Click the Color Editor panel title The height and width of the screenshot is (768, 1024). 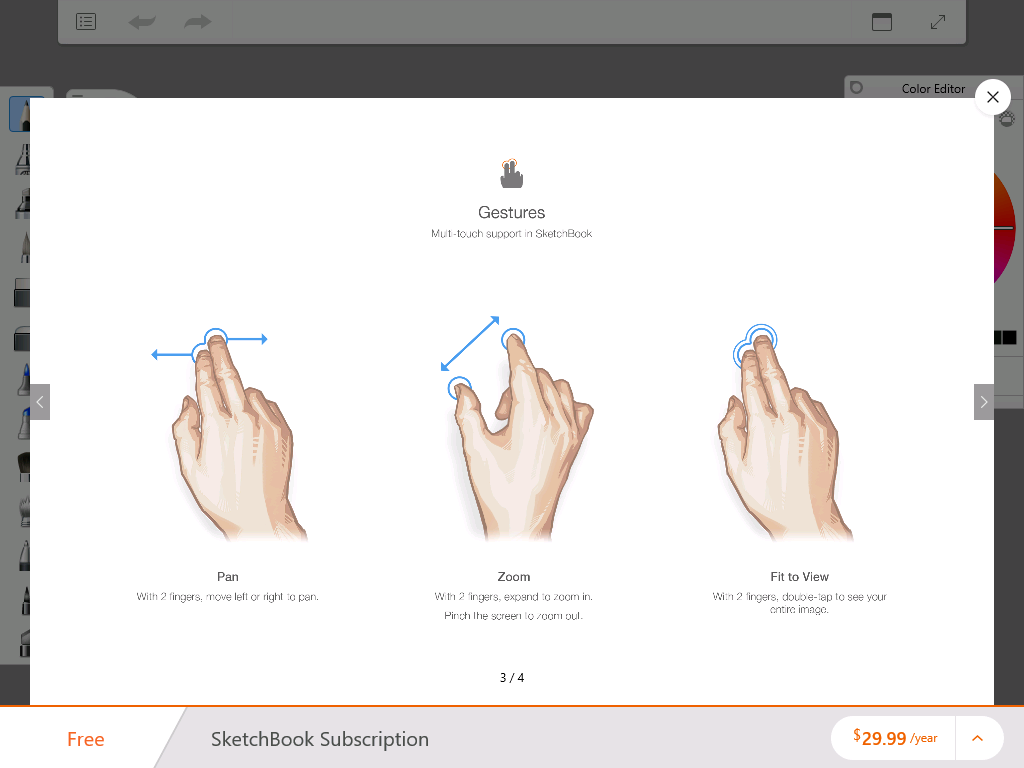tap(933, 89)
